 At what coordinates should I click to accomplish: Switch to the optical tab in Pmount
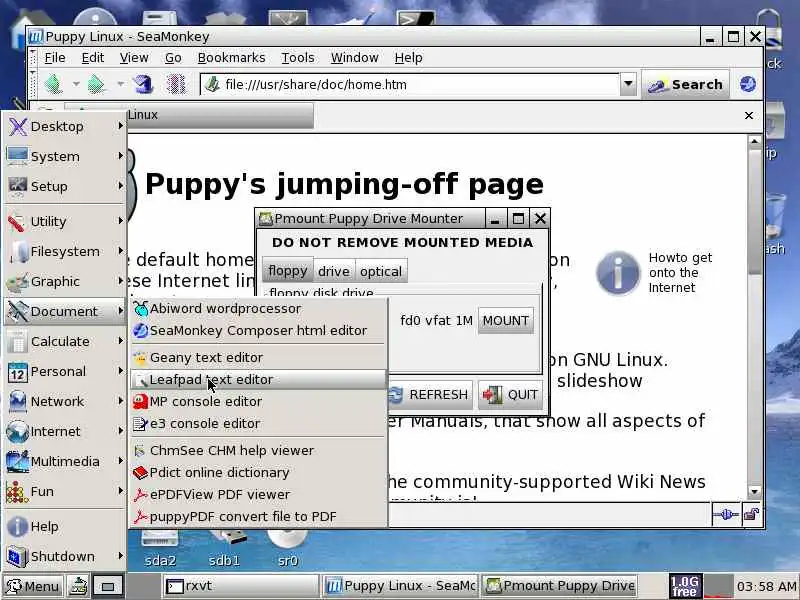(x=381, y=271)
